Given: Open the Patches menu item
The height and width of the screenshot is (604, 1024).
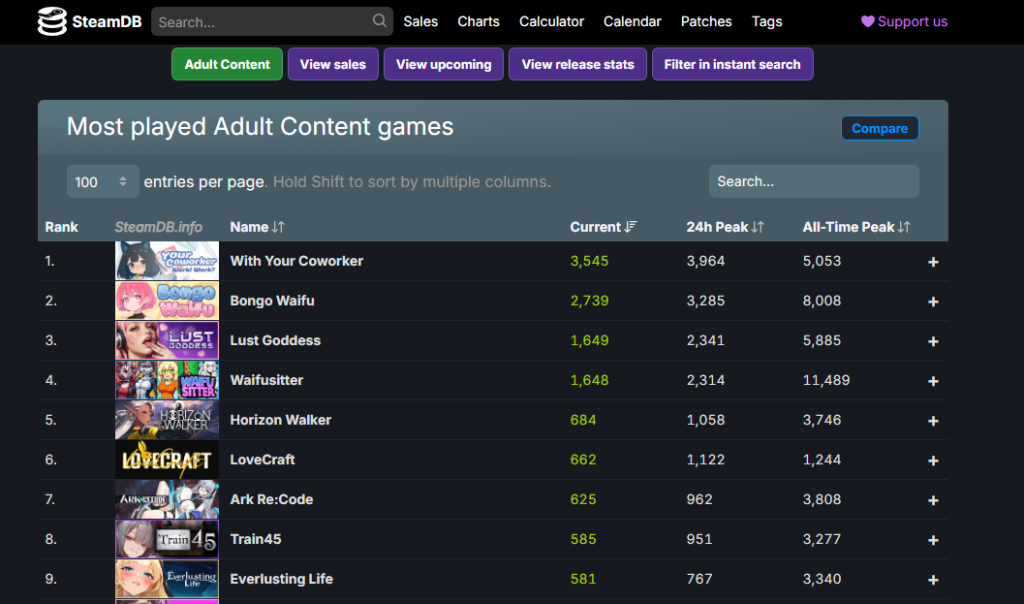Looking at the screenshot, I should 706,22.
